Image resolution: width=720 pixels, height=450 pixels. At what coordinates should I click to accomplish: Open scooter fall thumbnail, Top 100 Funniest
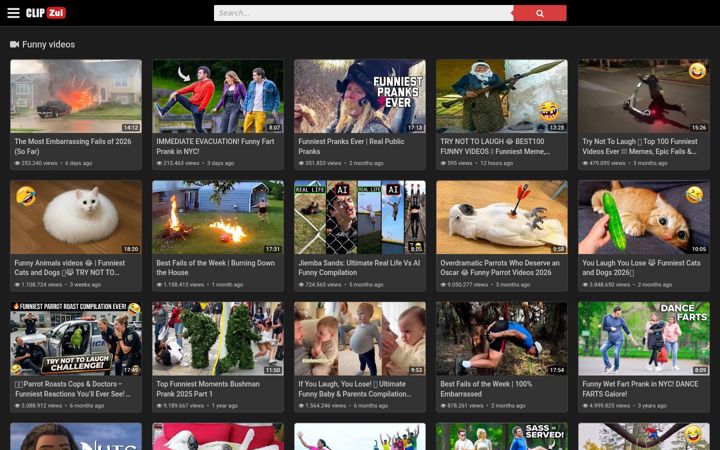coord(644,96)
